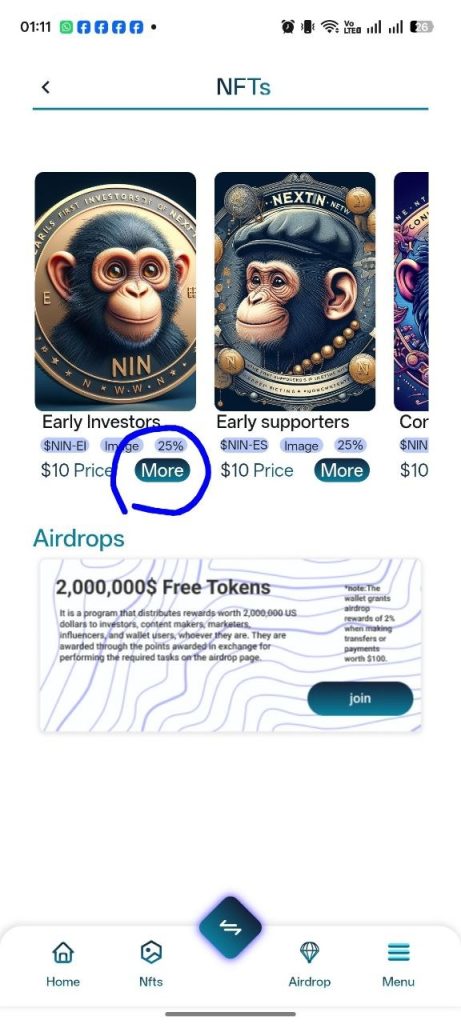Tap the $NIN-ES tag chip

click(244, 445)
